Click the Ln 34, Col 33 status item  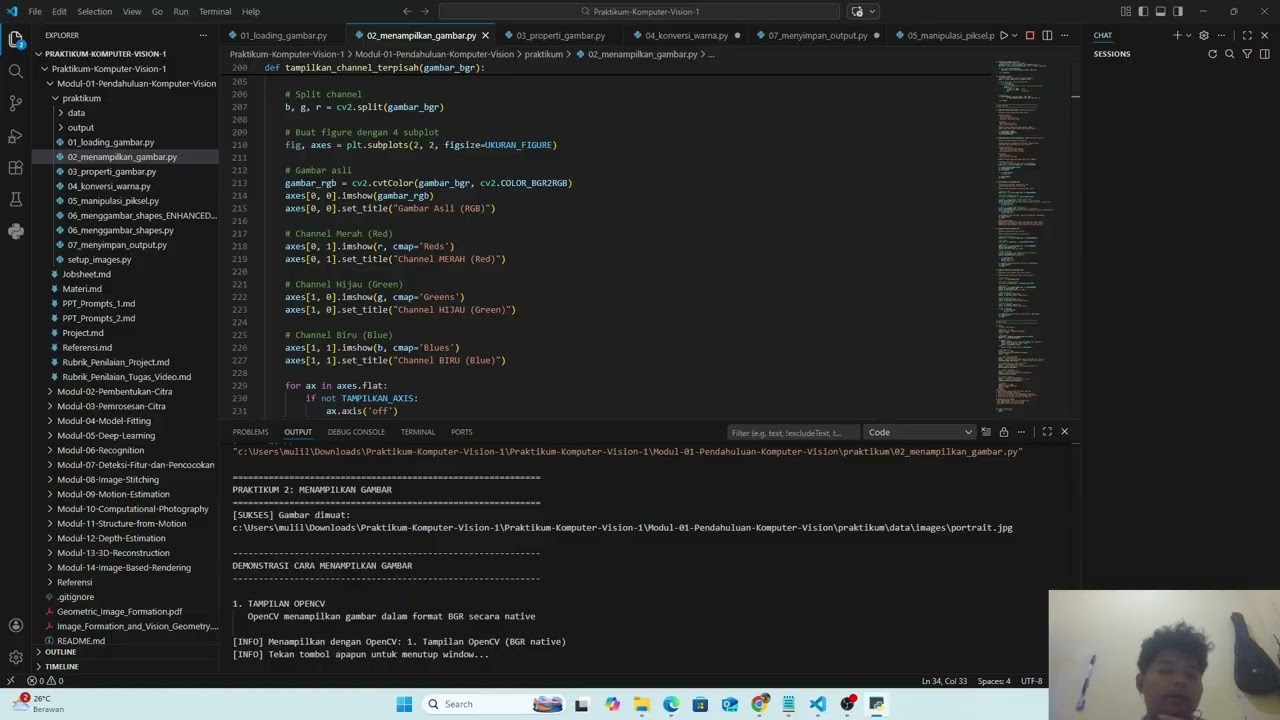pyautogui.click(x=944, y=681)
